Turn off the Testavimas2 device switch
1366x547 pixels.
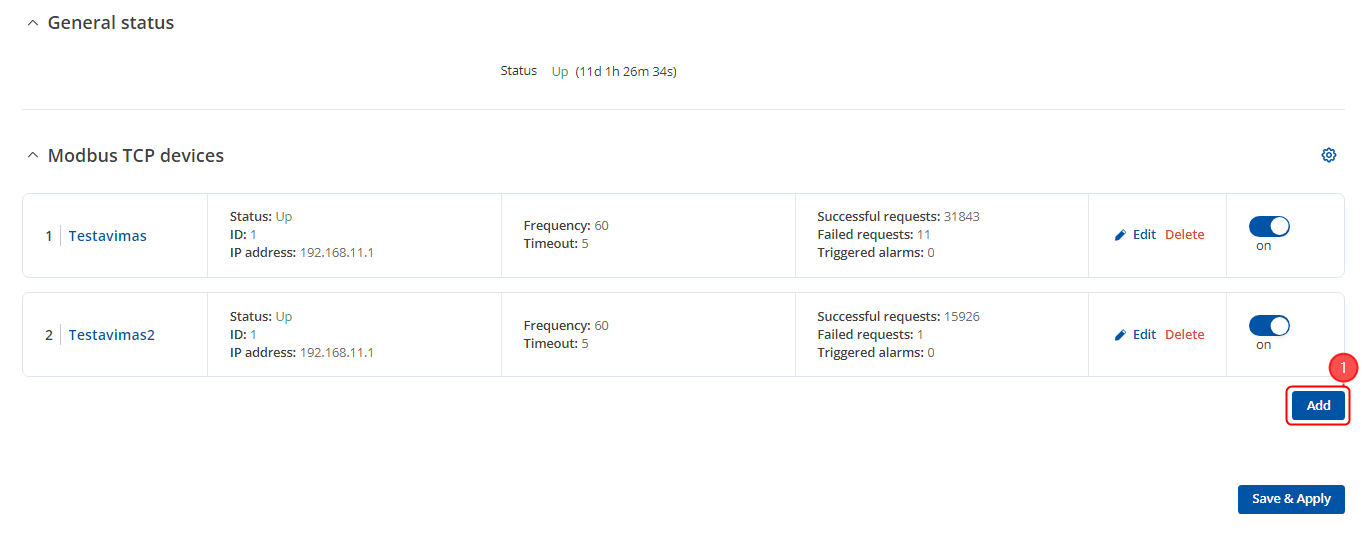1269,326
